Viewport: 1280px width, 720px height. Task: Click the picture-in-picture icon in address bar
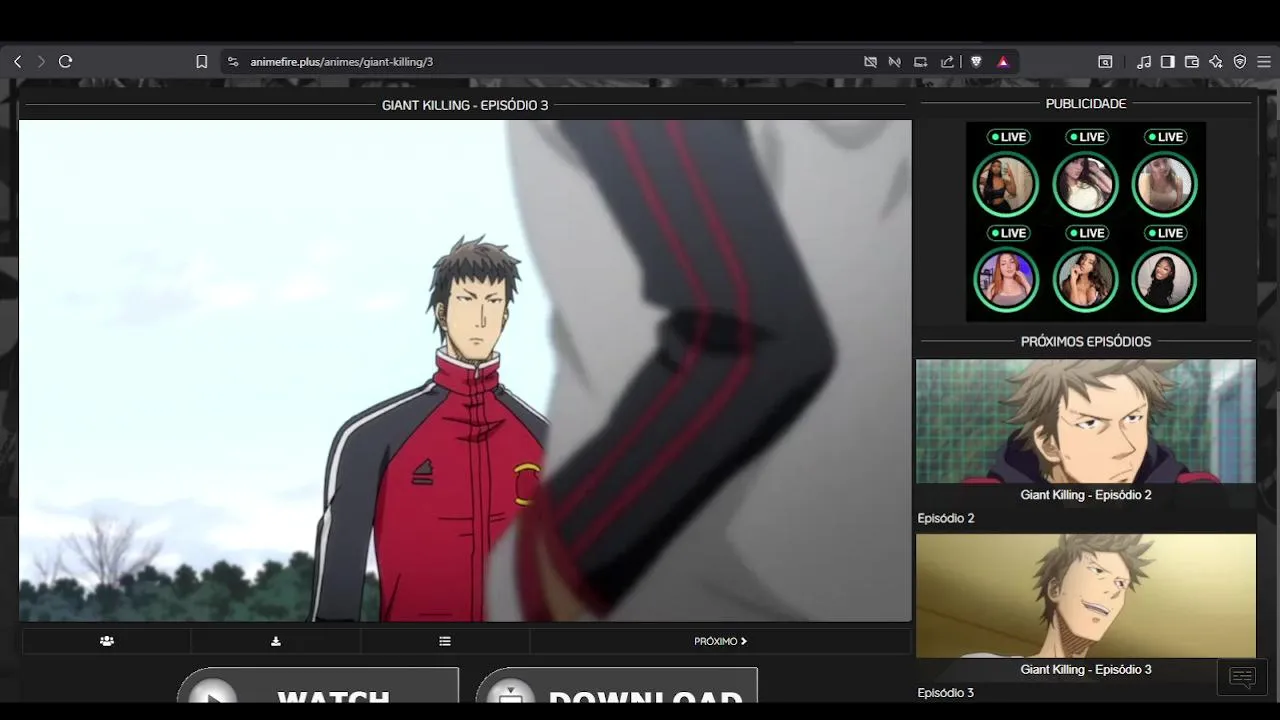pyautogui.click(x=921, y=62)
